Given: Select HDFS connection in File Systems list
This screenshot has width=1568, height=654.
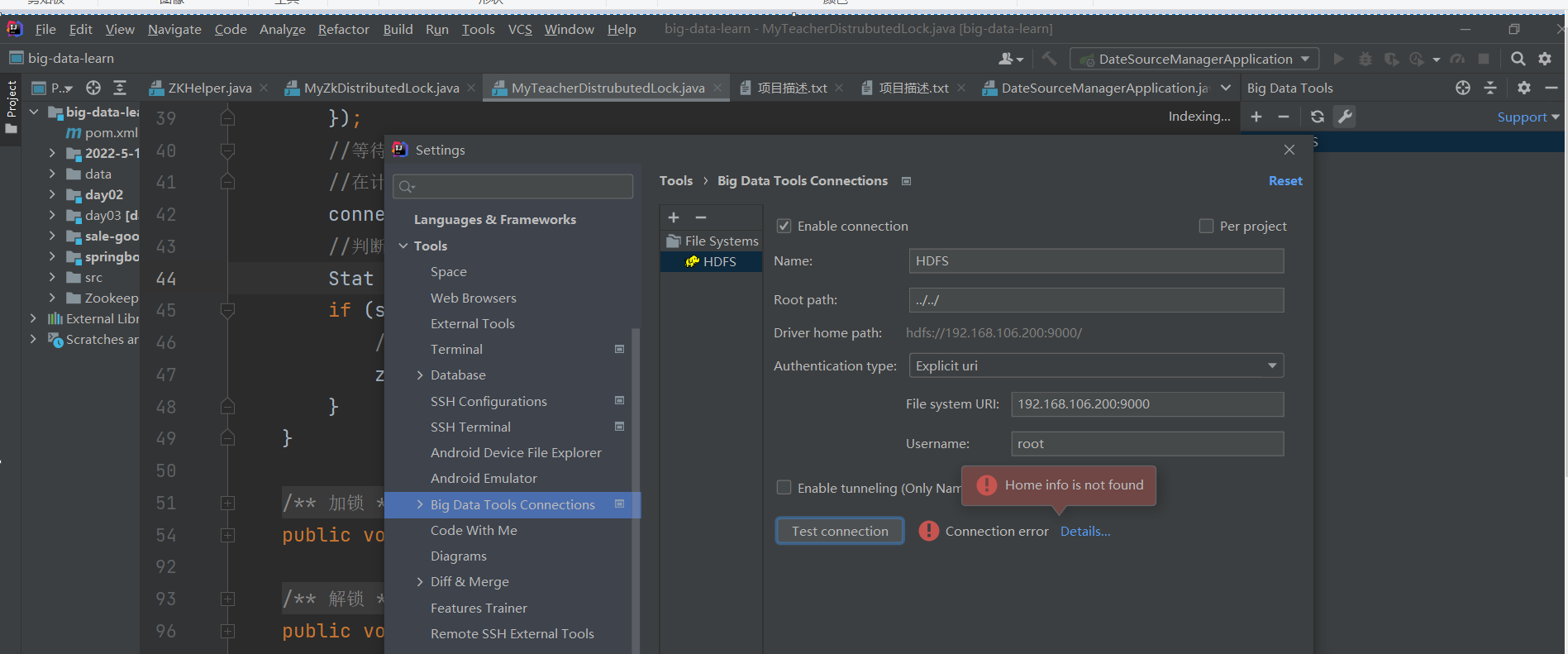Looking at the screenshot, I should [711, 261].
